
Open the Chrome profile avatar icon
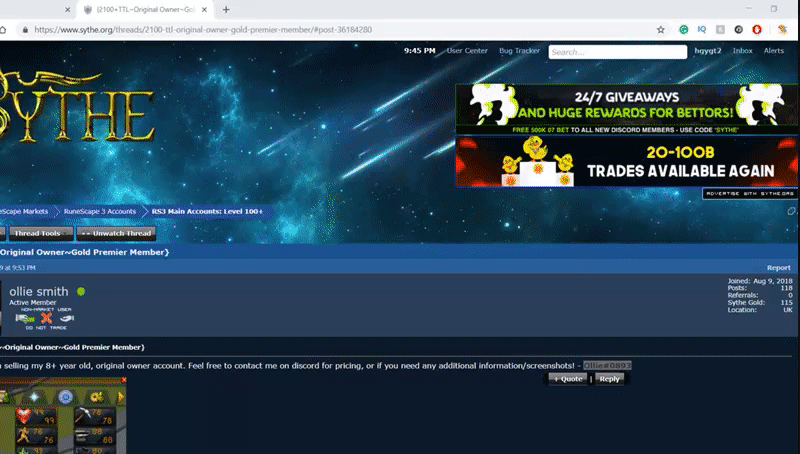(x=783, y=30)
